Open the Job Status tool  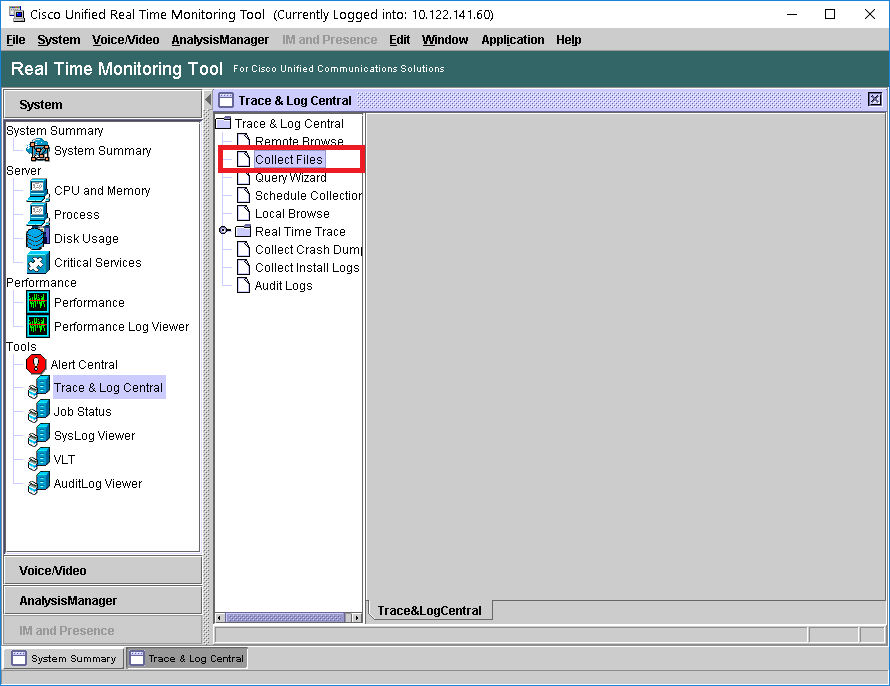[85, 411]
